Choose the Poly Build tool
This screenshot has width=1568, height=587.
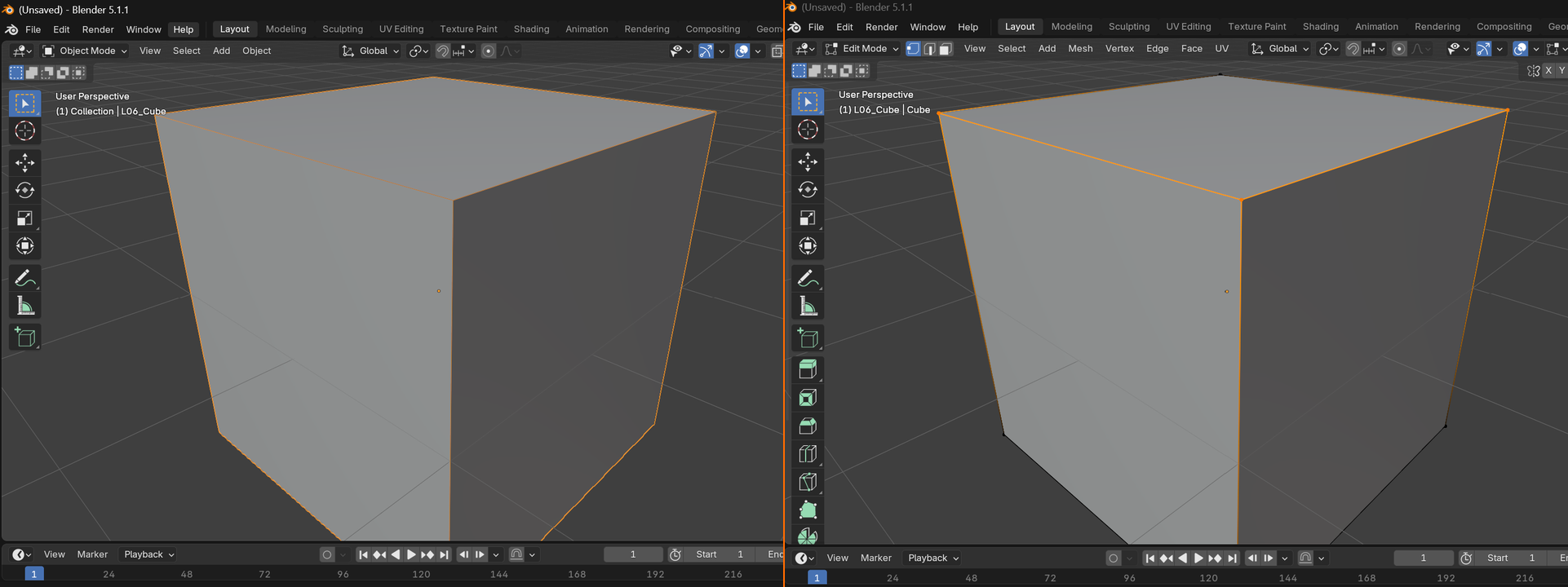808,510
